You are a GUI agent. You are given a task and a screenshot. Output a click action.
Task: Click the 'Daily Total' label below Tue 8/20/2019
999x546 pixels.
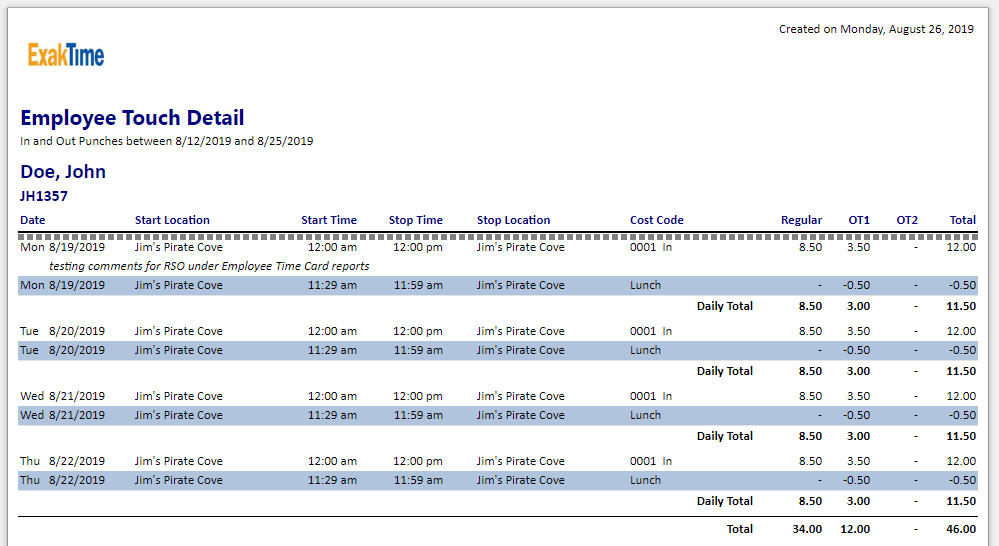(724, 371)
